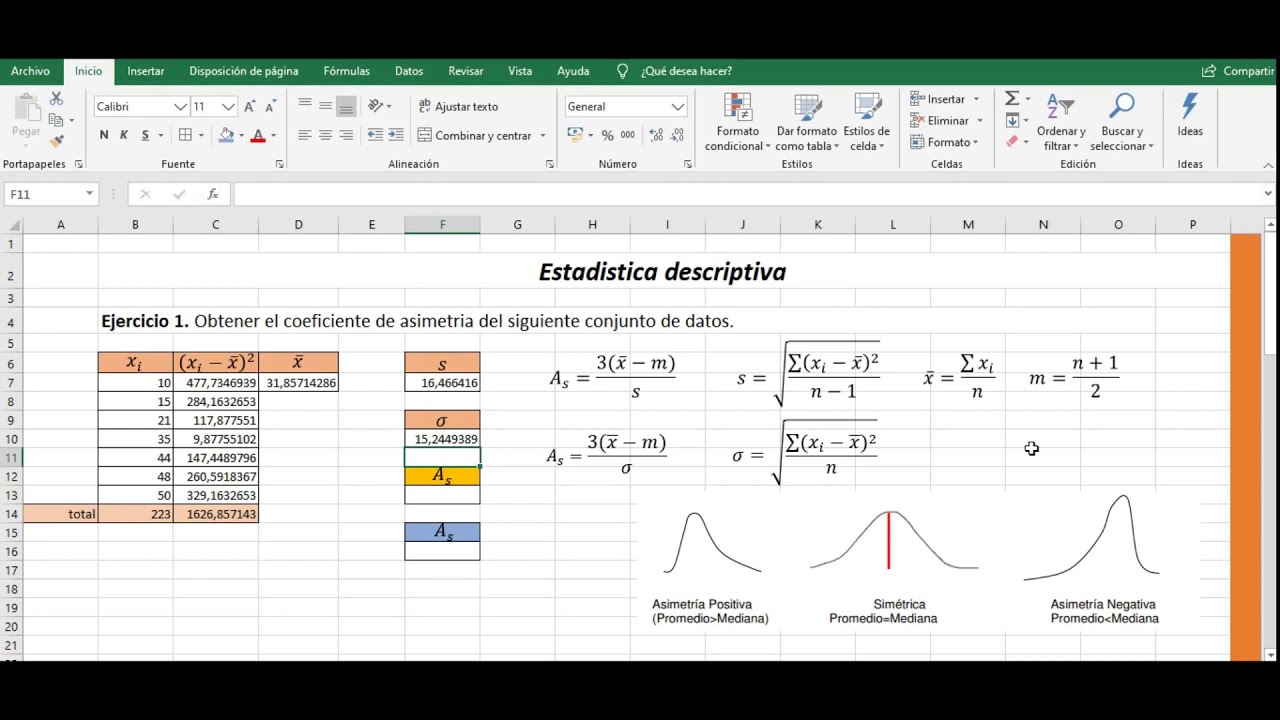The image size is (1280, 720).
Task: Open Formato condicional menu
Action: (x=738, y=122)
